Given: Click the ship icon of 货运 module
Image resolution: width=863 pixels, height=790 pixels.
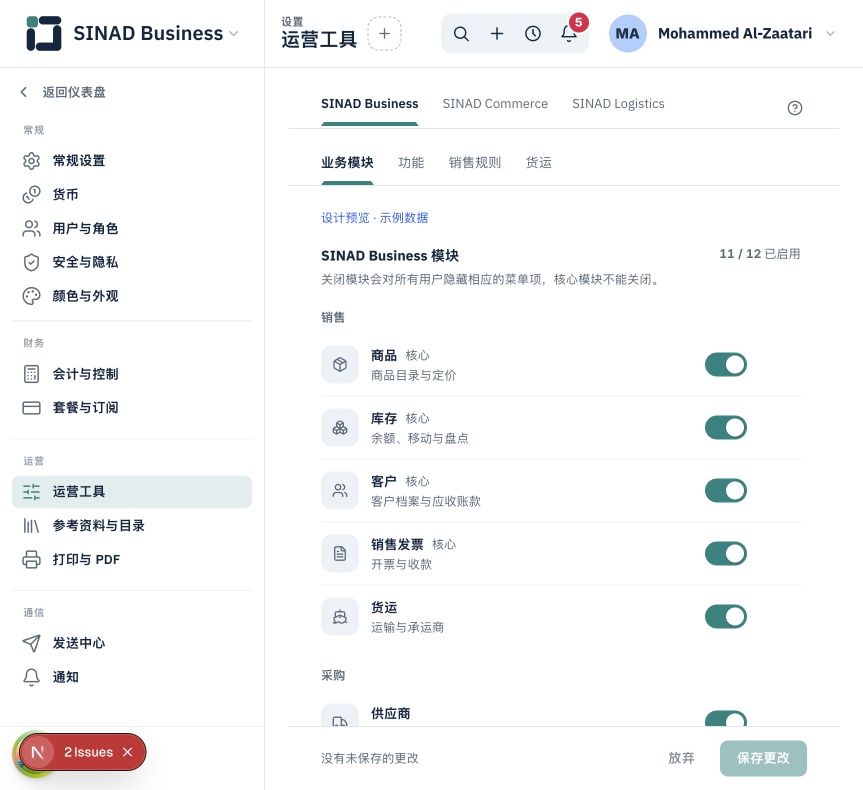Looking at the screenshot, I should pyautogui.click(x=340, y=617).
